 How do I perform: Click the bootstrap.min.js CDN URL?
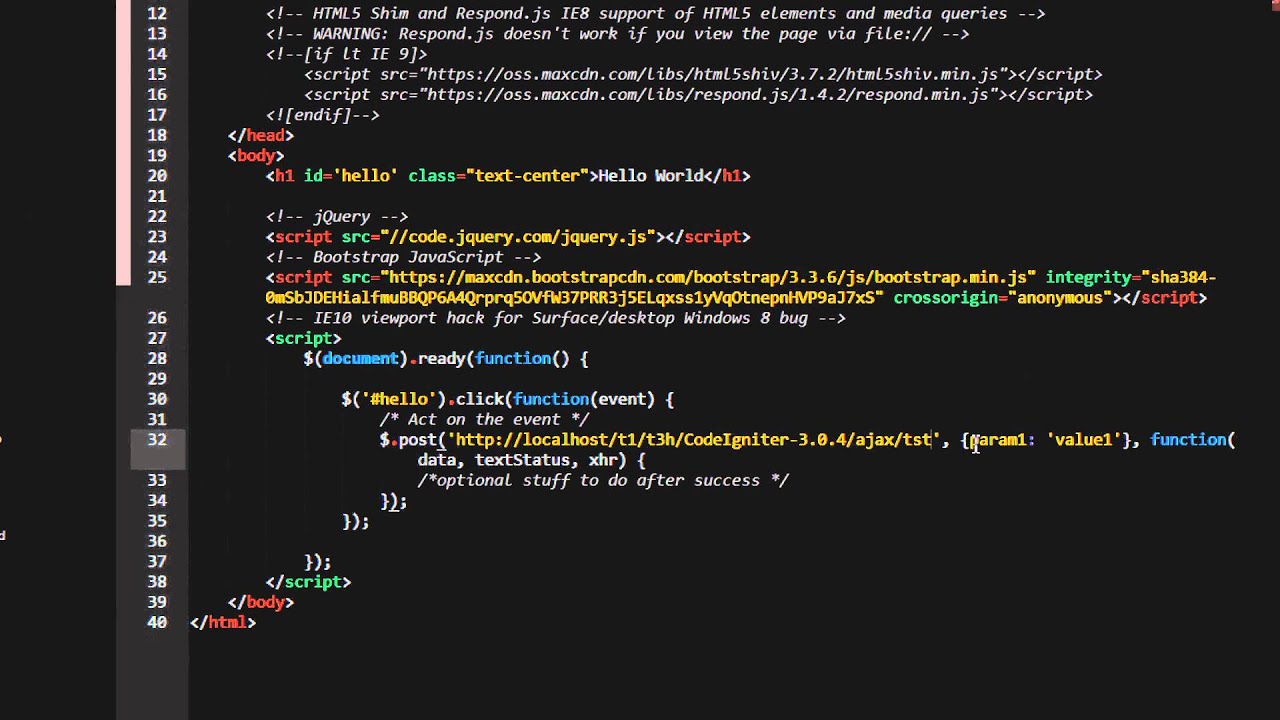point(708,277)
